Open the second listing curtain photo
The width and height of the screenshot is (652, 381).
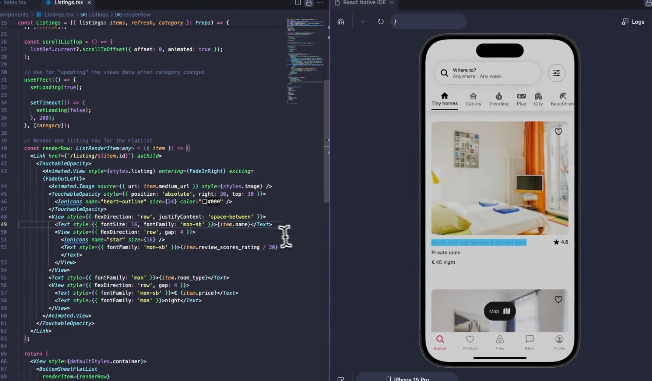(499, 310)
